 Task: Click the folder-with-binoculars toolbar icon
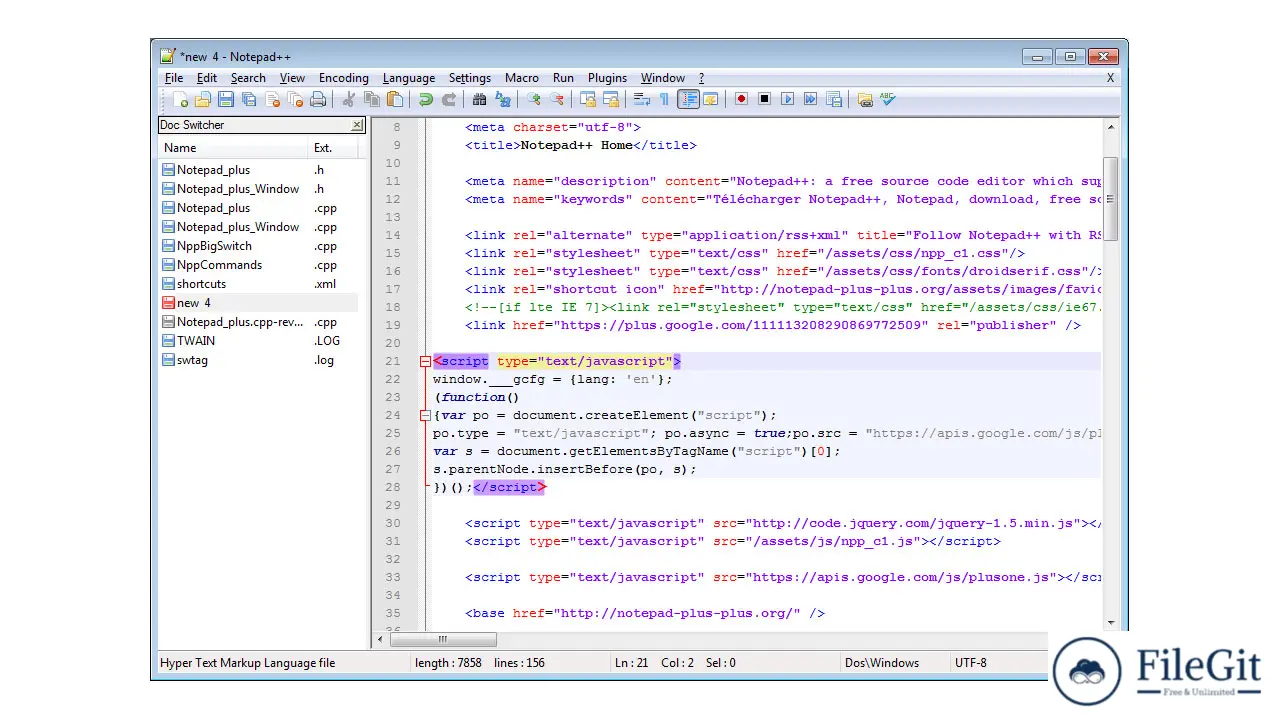(865, 99)
